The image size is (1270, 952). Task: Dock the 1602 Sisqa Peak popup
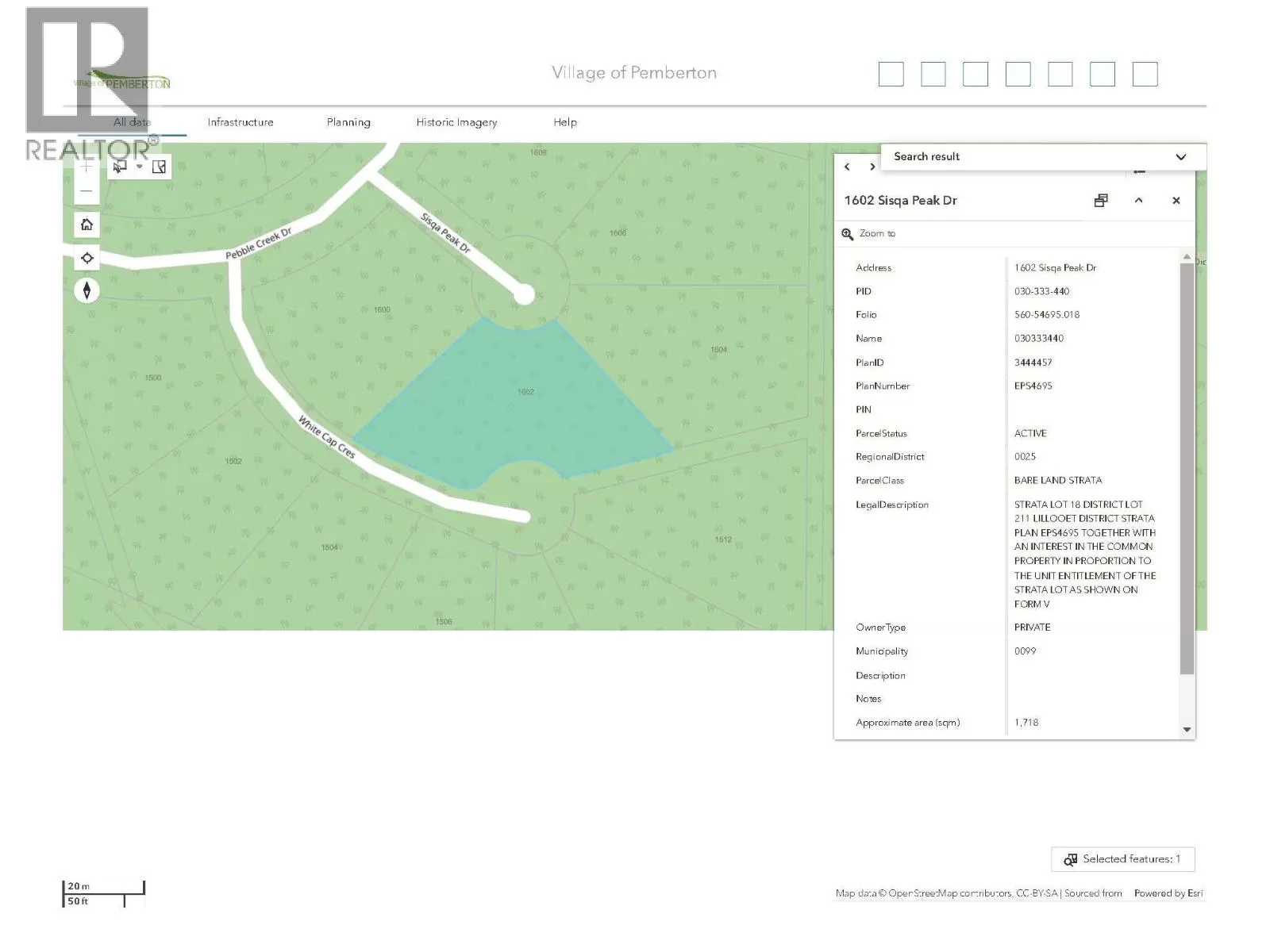click(1100, 201)
